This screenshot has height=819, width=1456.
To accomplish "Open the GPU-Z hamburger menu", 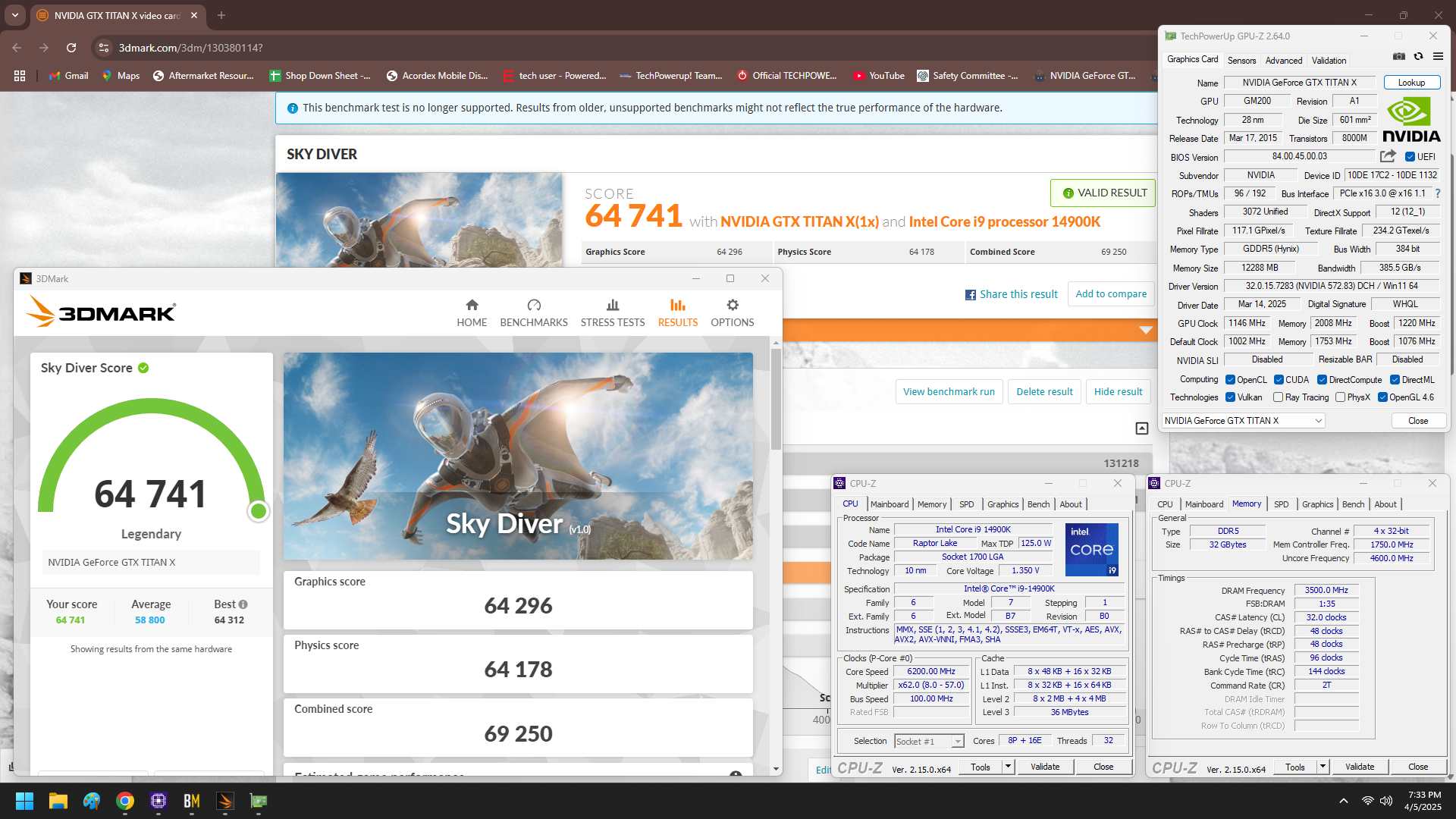I will coord(1438,56).
